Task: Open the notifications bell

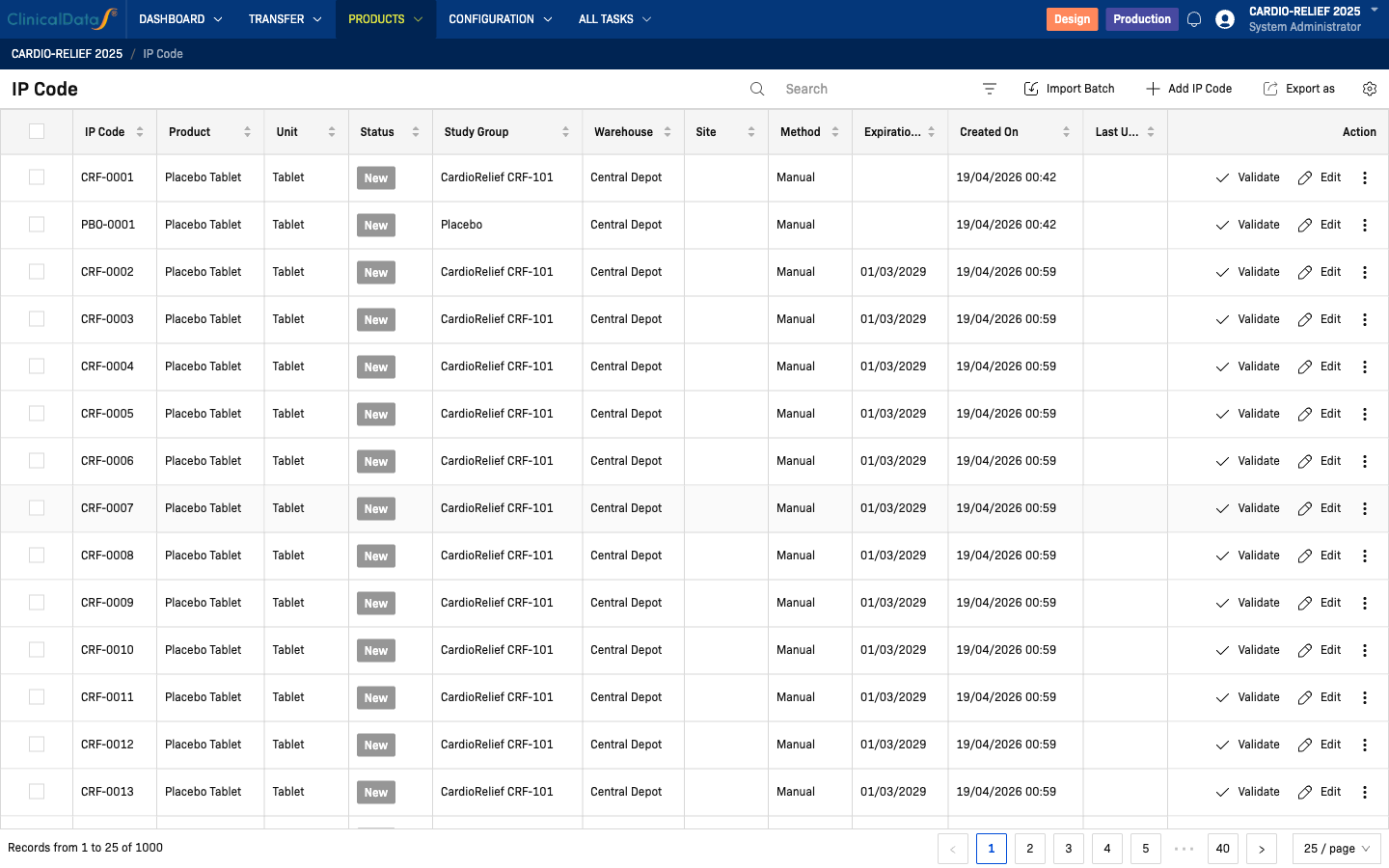Action: point(1194,19)
